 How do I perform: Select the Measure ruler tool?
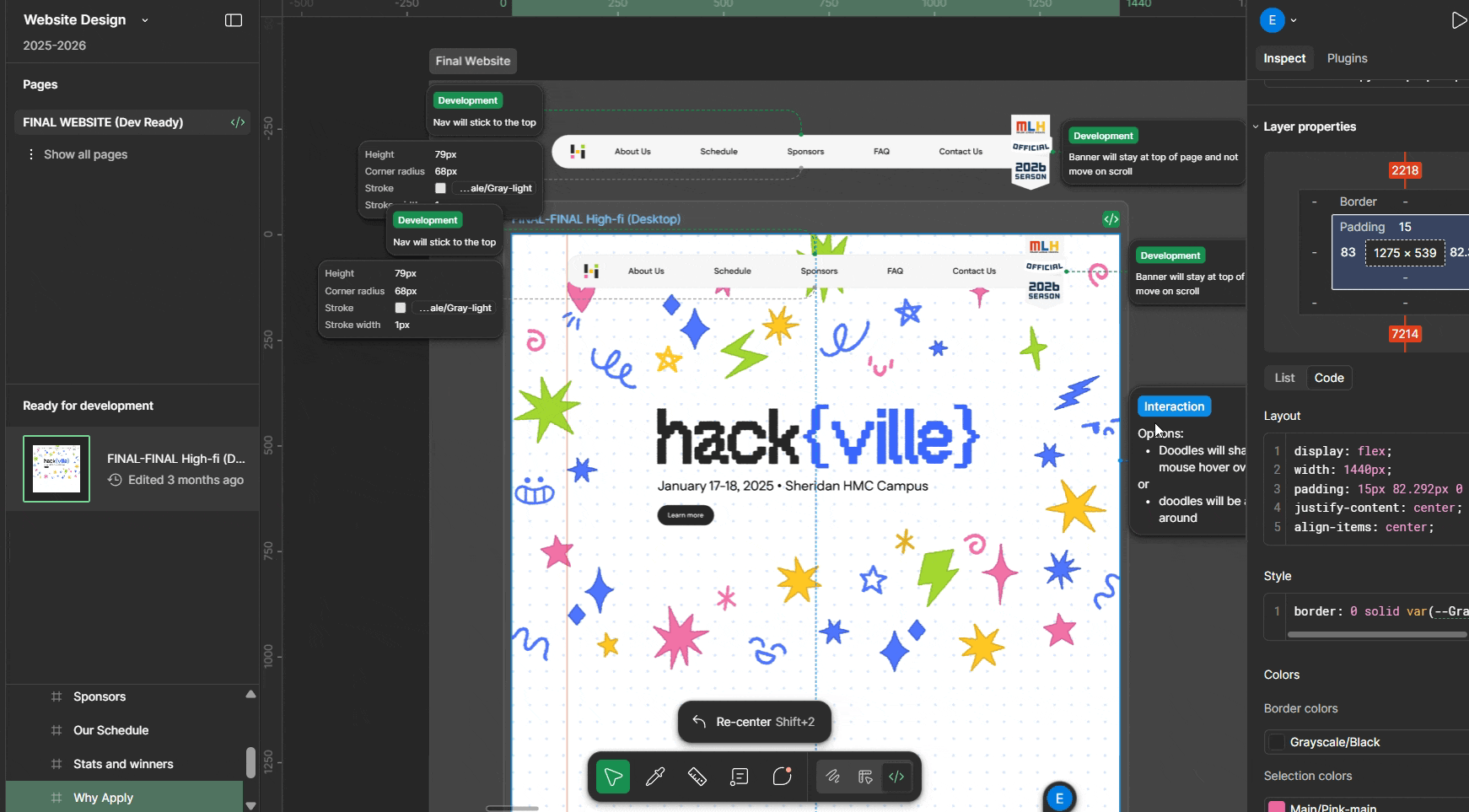(697, 777)
